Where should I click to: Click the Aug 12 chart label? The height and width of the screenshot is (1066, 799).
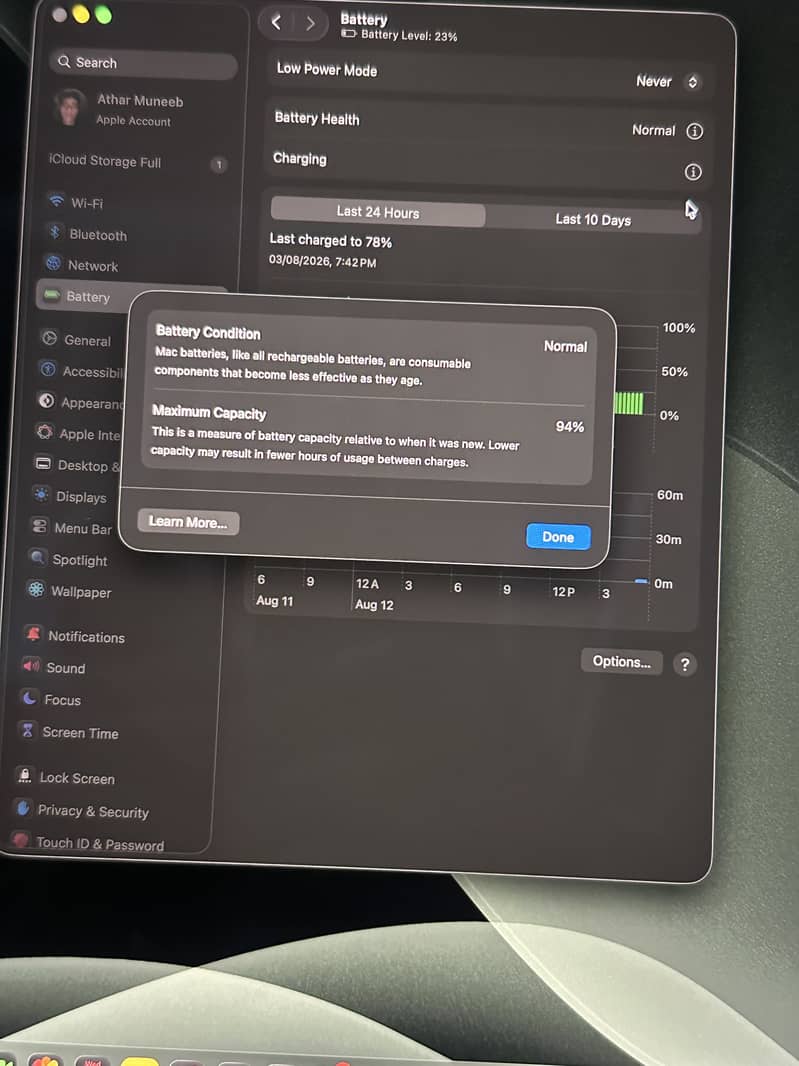(374, 604)
